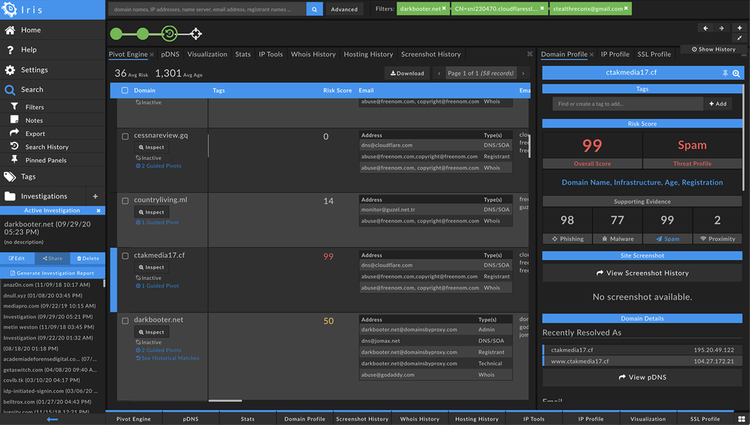Toggle the select-all checkbox in Domain header

coord(125,90)
